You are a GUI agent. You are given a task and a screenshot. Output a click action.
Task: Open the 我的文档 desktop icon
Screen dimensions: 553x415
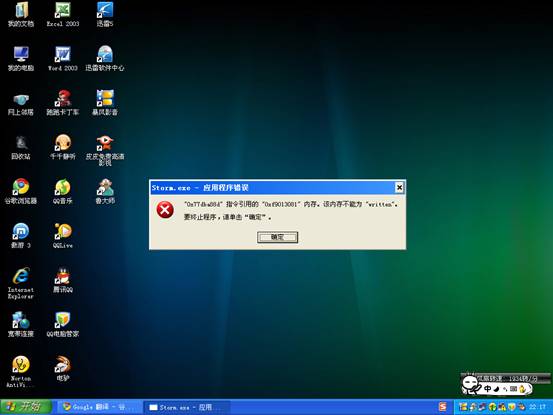click(x=21, y=15)
